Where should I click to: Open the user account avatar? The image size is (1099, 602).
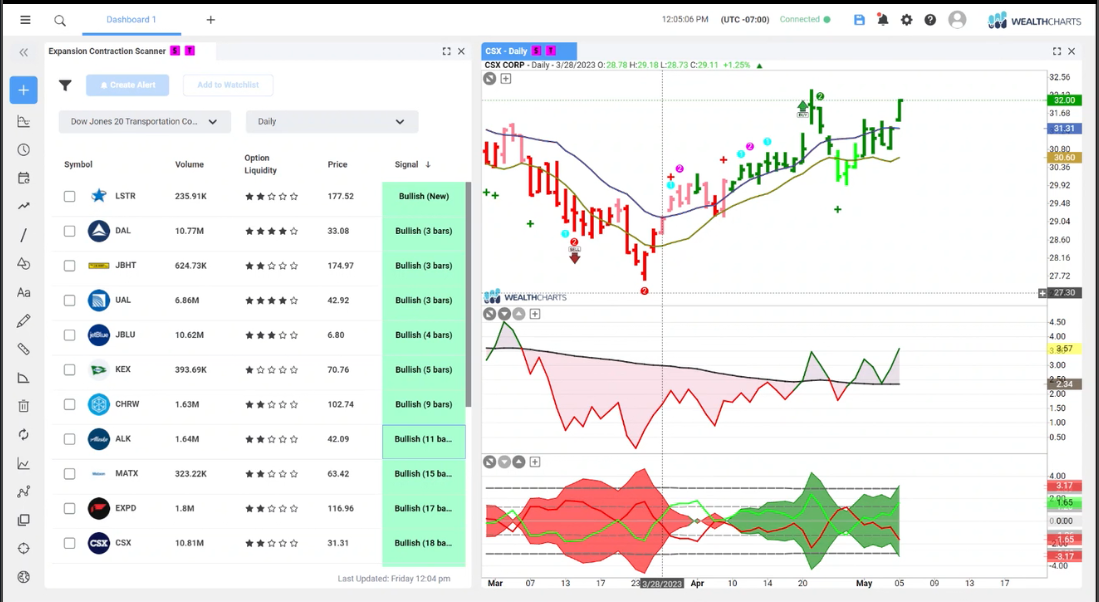click(x=957, y=20)
